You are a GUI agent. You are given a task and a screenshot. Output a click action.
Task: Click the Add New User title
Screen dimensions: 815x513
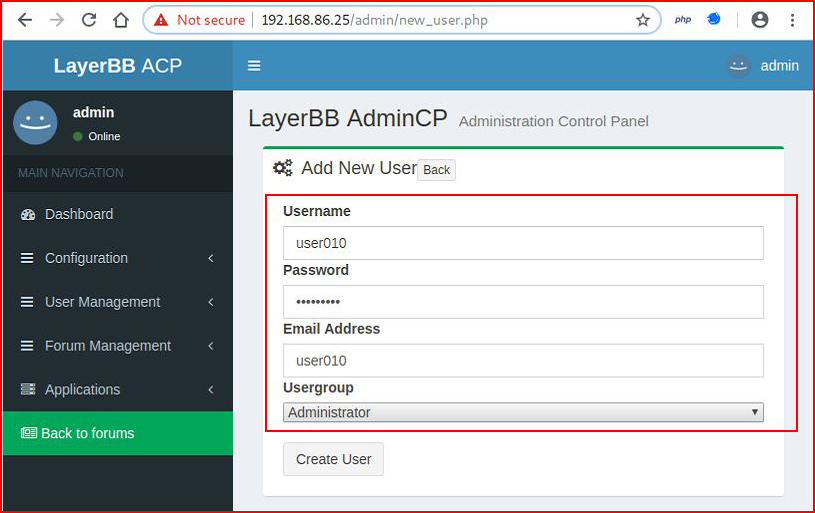(359, 168)
